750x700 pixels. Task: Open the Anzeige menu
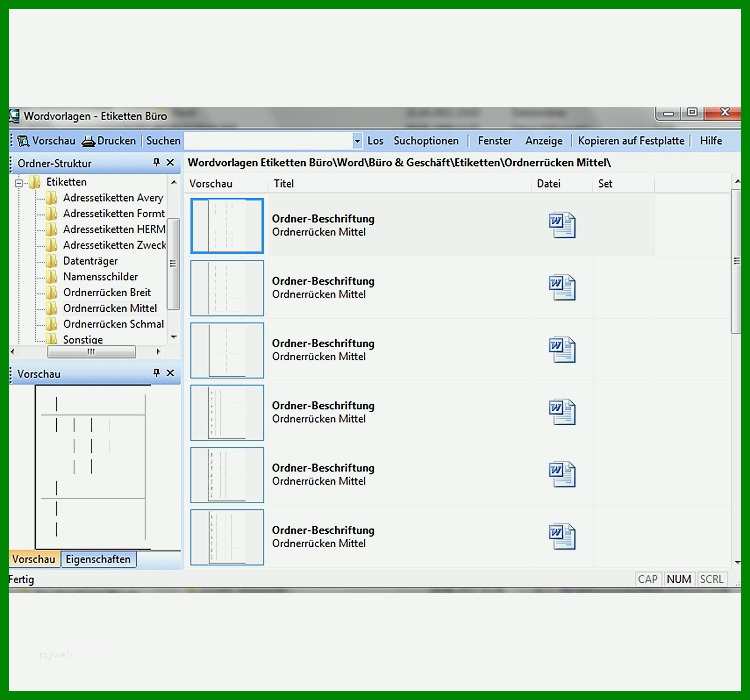pyautogui.click(x=544, y=141)
